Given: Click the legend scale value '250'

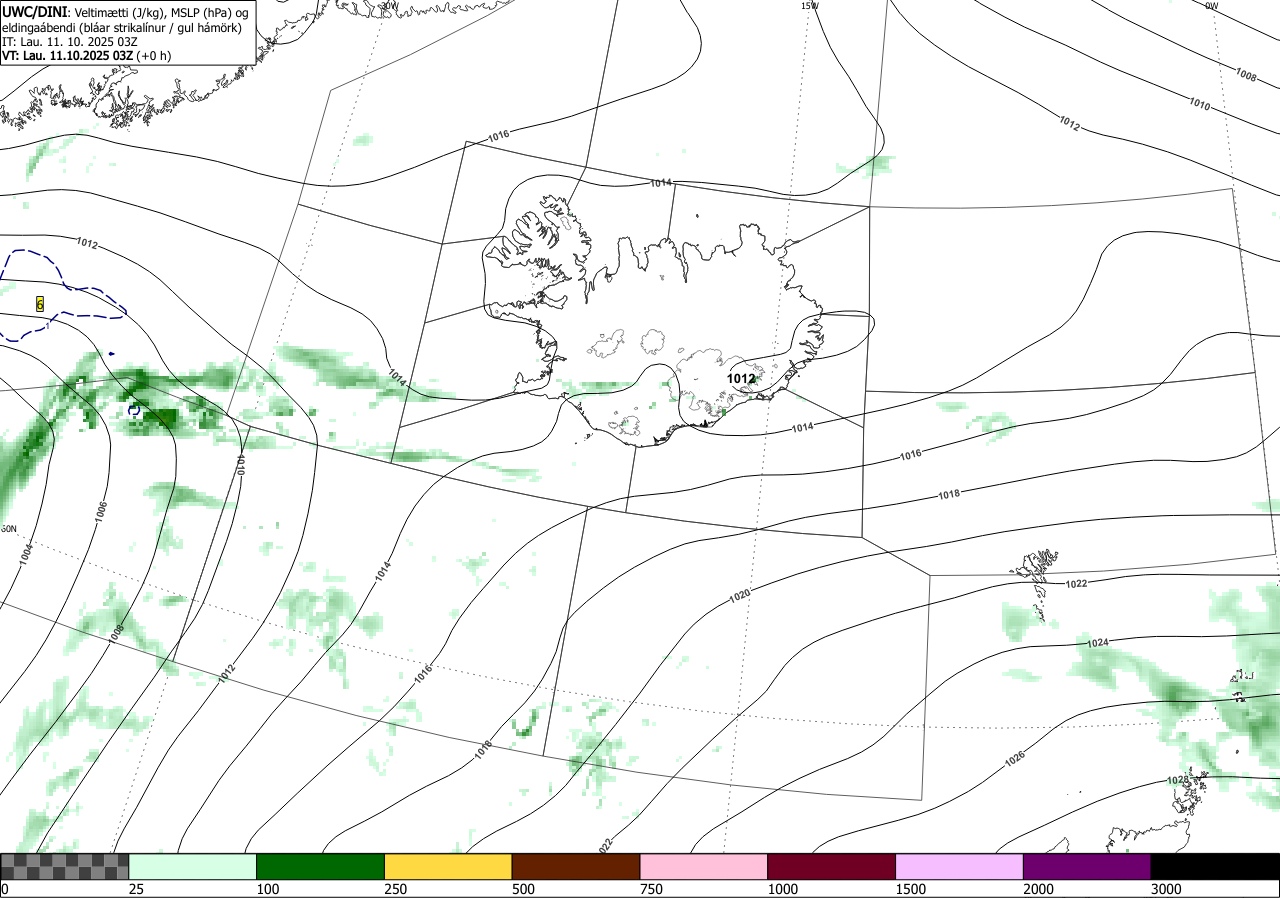Looking at the screenshot, I should tap(395, 889).
